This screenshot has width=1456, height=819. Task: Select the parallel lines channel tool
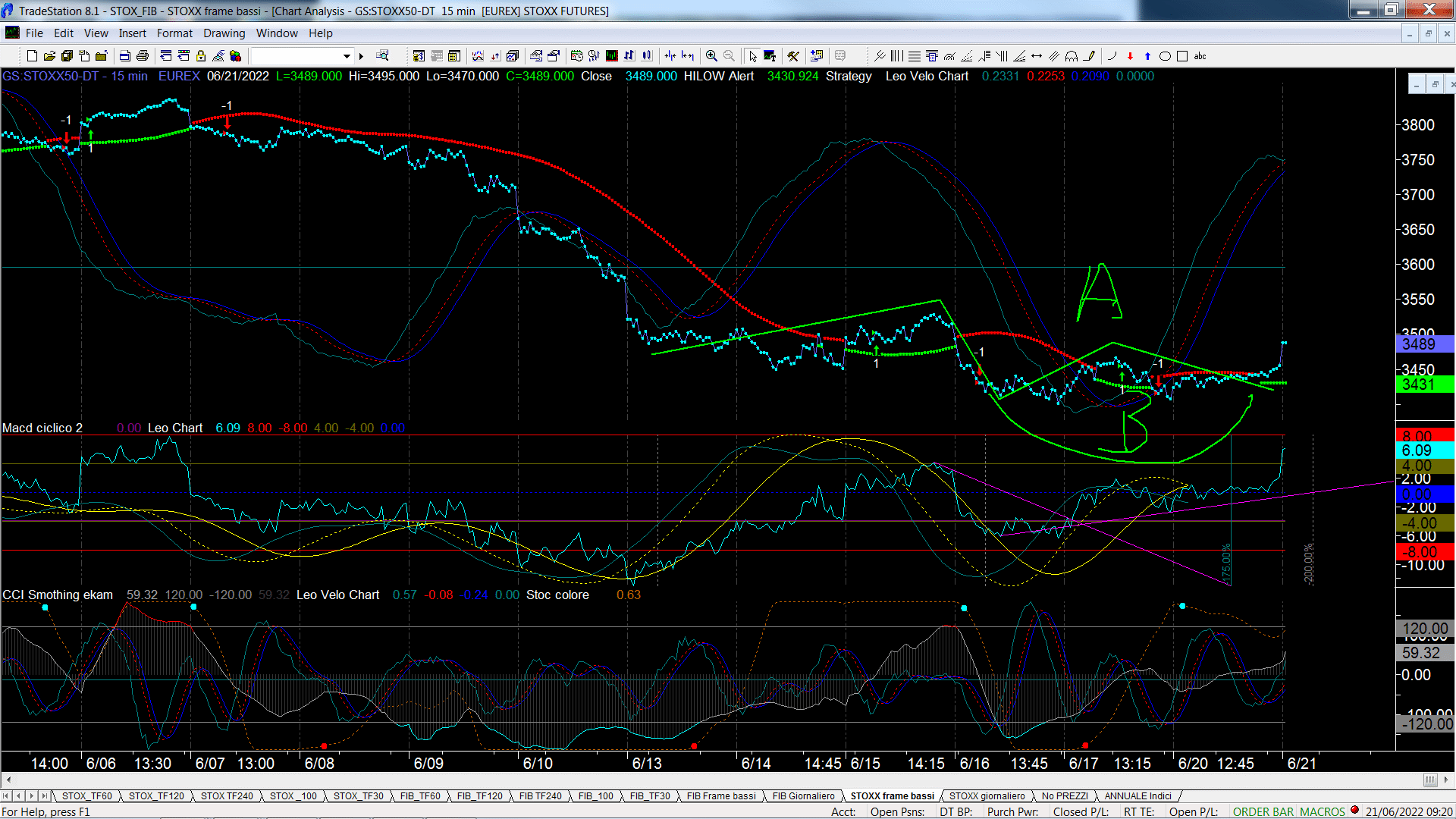1054,56
